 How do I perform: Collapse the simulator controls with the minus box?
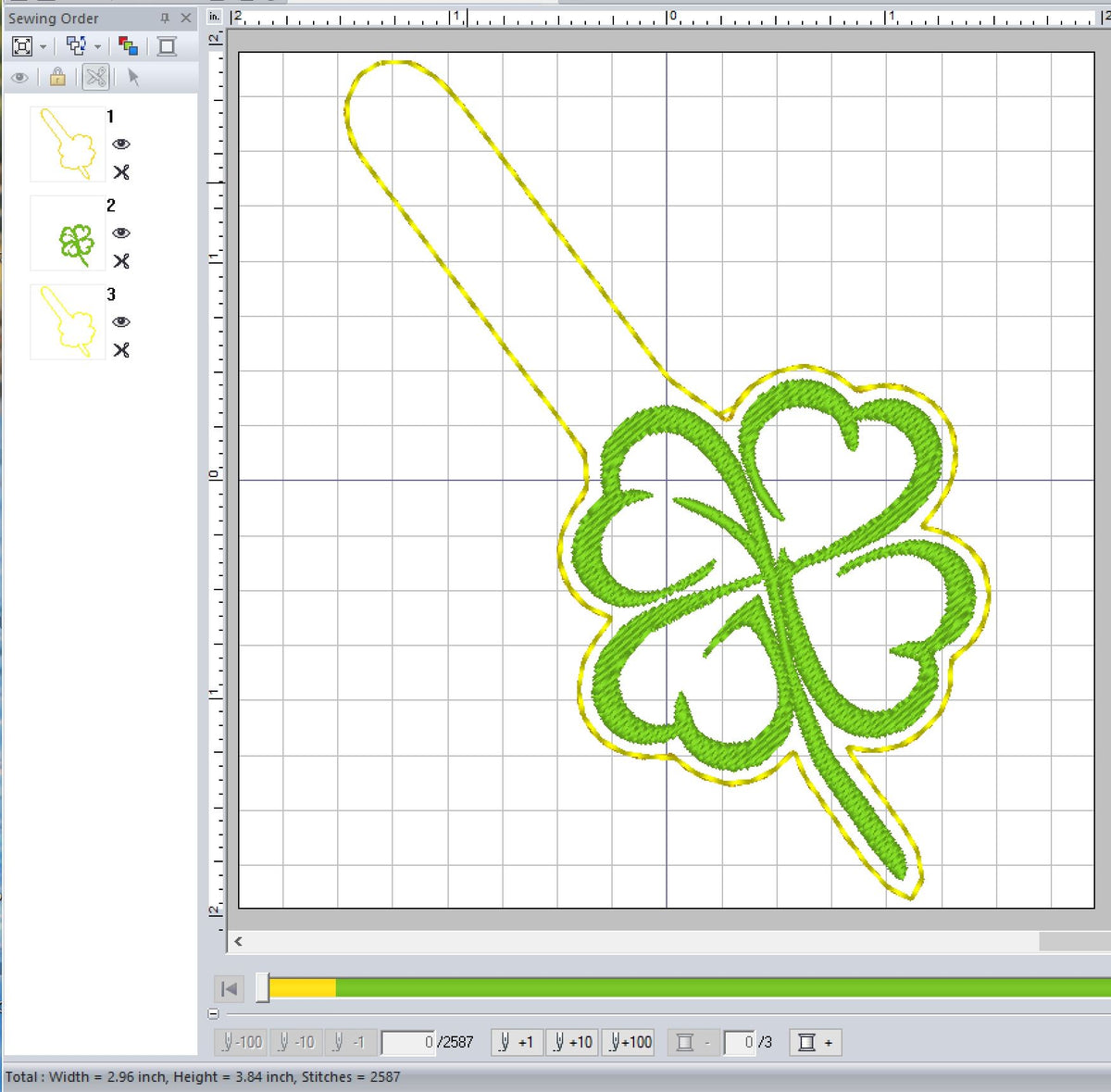click(214, 1014)
